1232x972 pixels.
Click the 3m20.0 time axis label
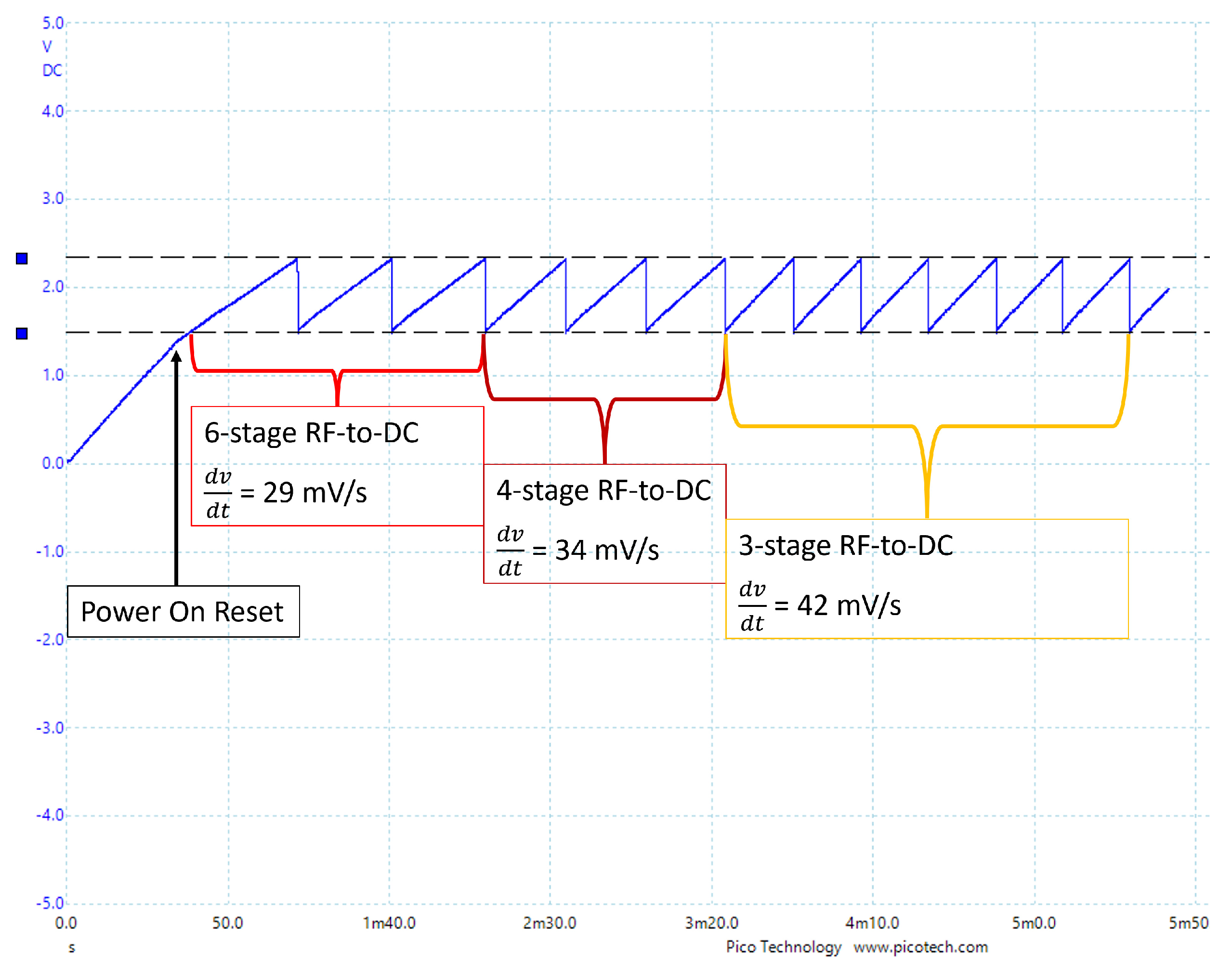711,923
